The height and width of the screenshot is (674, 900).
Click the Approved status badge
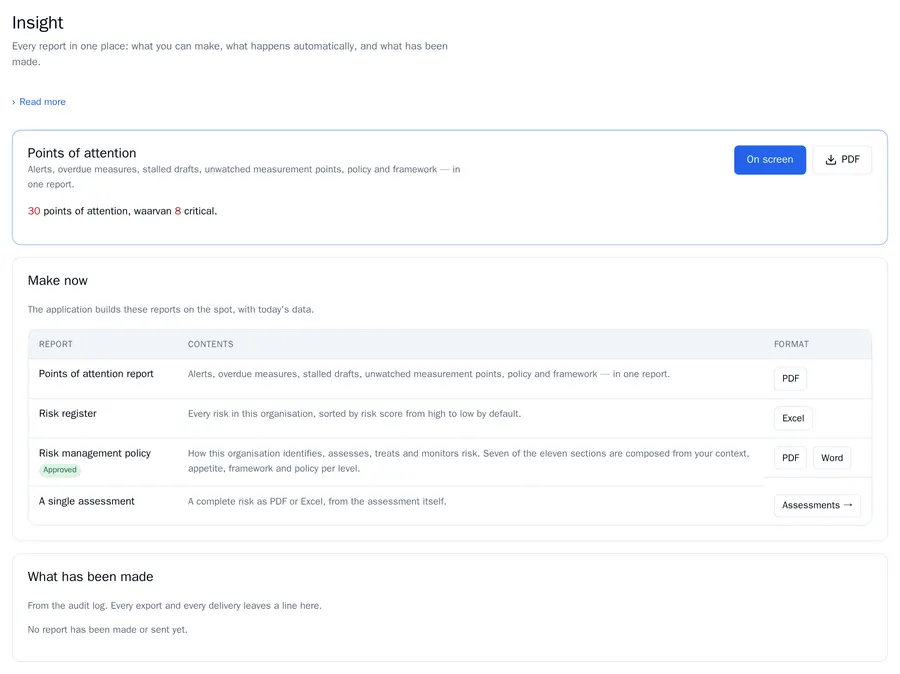click(x=60, y=470)
